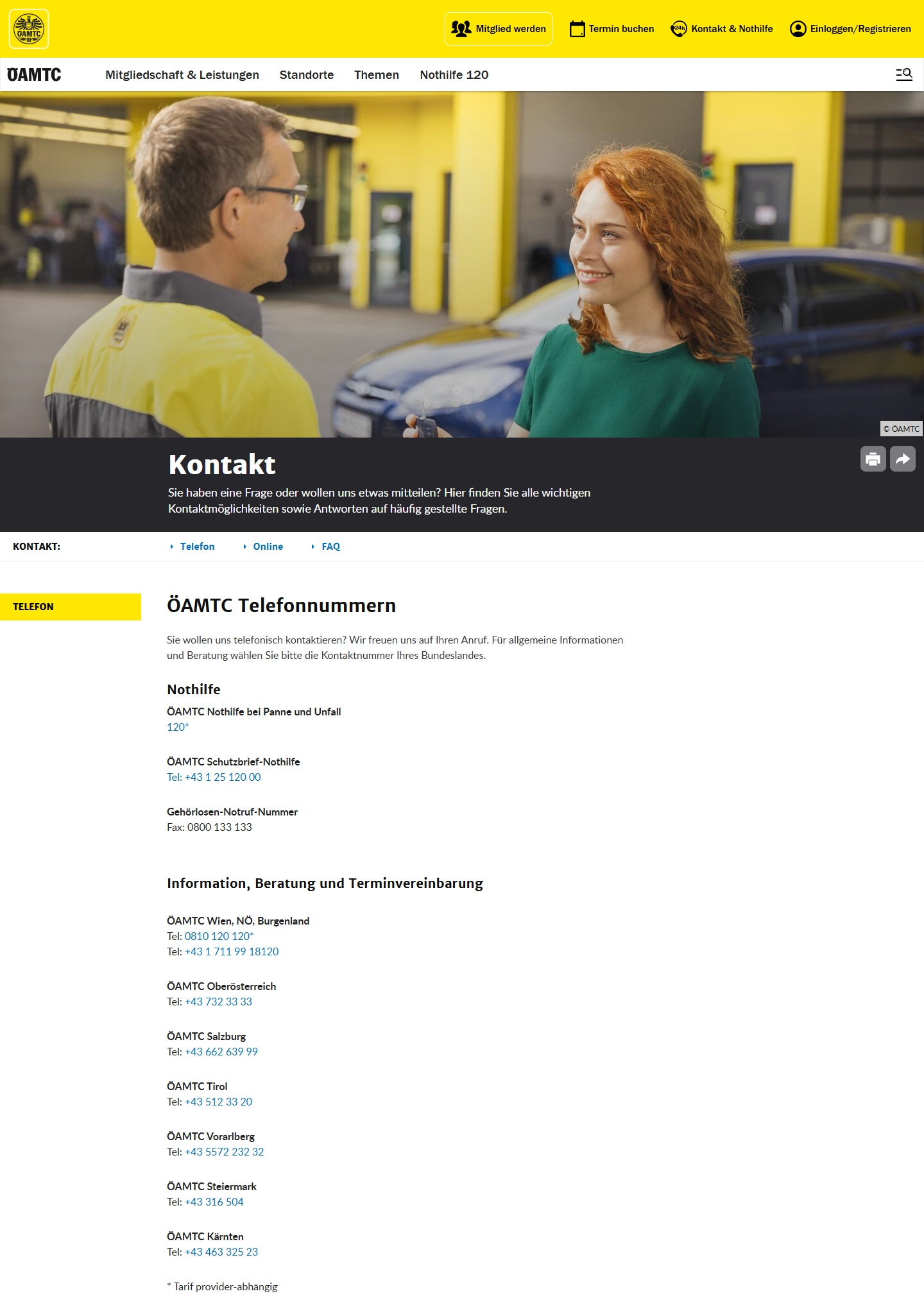
Task: Call Salzburg number +43 662 639 99
Action: point(221,1052)
